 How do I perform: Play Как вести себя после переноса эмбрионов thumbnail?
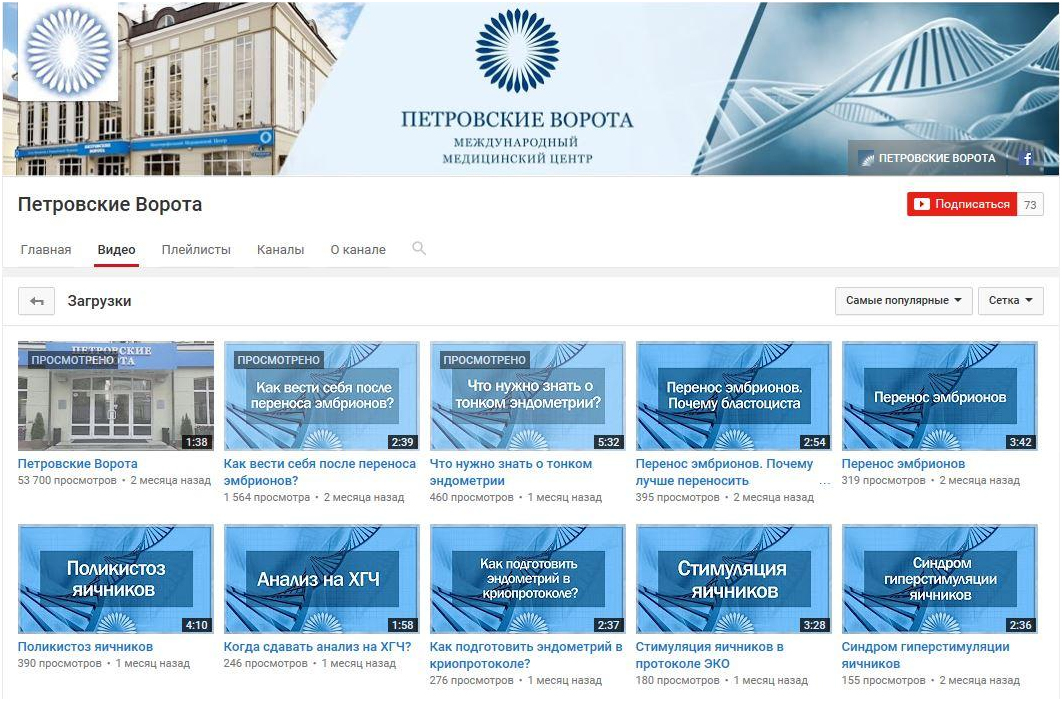click(322, 396)
